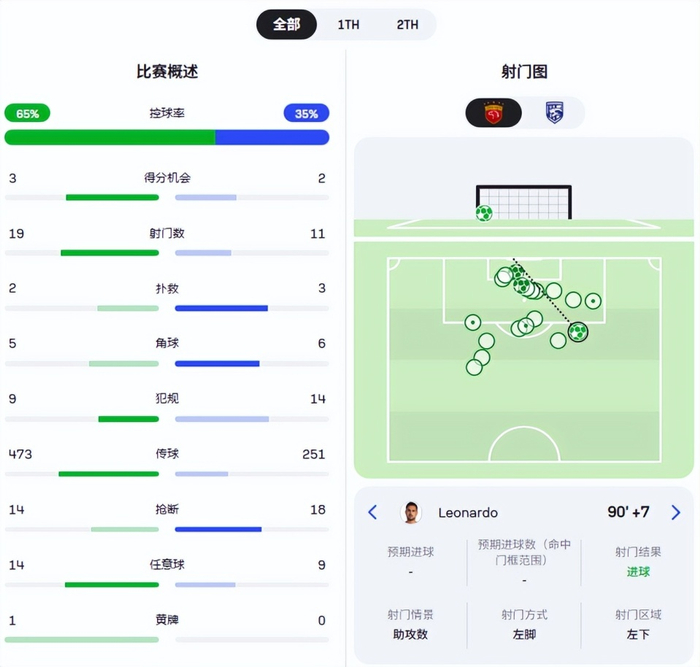The height and width of the screenshot is (667, 700).
Task: Switch shot map to blue away team crest
Action: click(x=553, y=112)
